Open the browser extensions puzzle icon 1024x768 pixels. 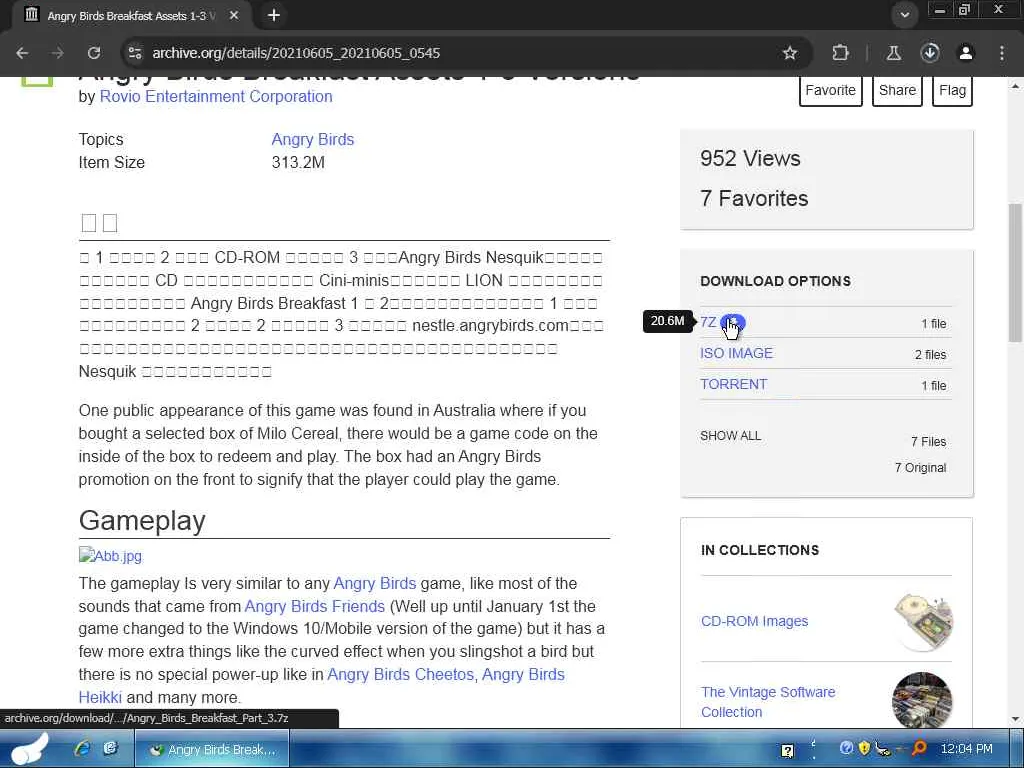840,53
